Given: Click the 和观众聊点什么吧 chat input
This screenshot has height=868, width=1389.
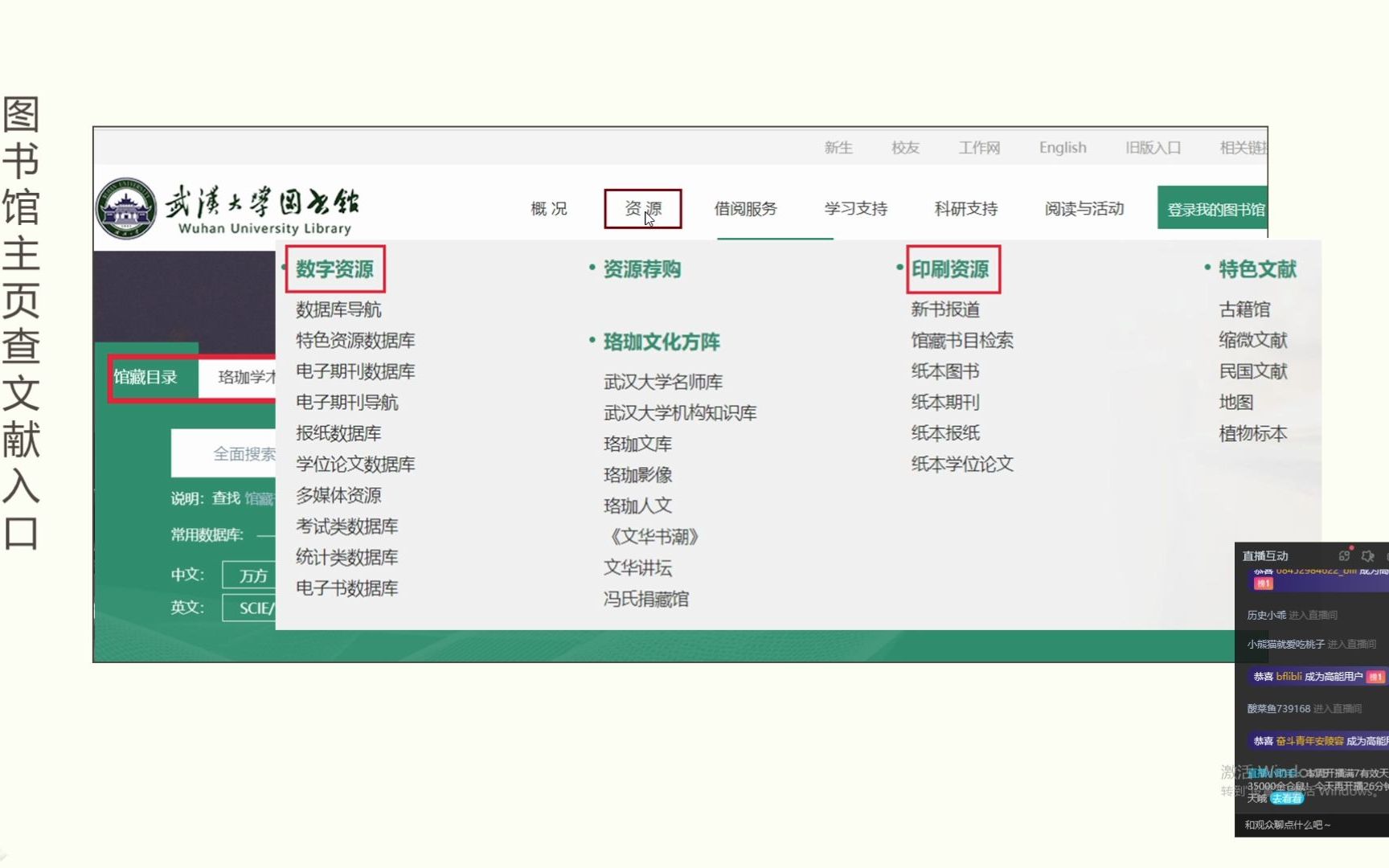Looking at the screenshot, I should tap(1312, 825).
